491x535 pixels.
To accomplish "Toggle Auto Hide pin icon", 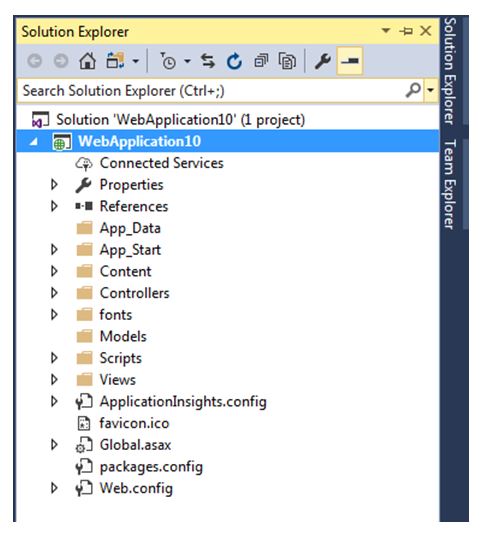I will pyautogui.click(x=406, y=31).
